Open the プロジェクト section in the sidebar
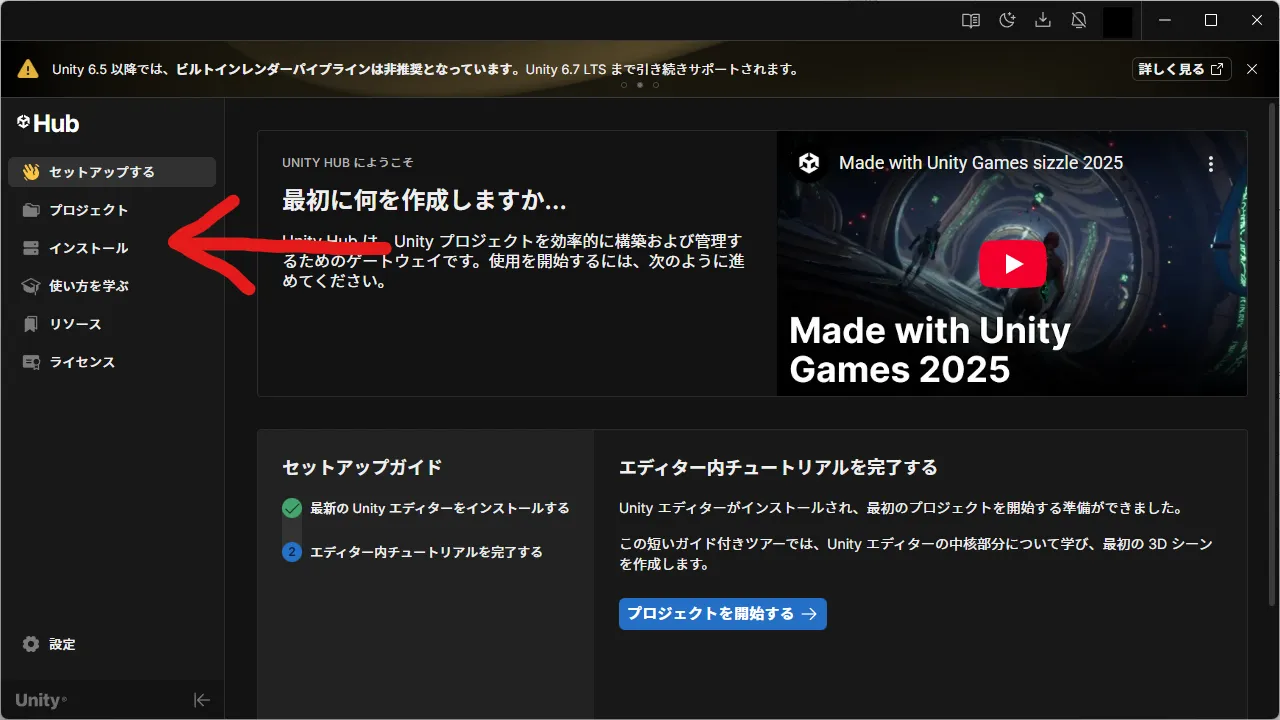This screenshot has height=720, width=1280. (89, 210)
